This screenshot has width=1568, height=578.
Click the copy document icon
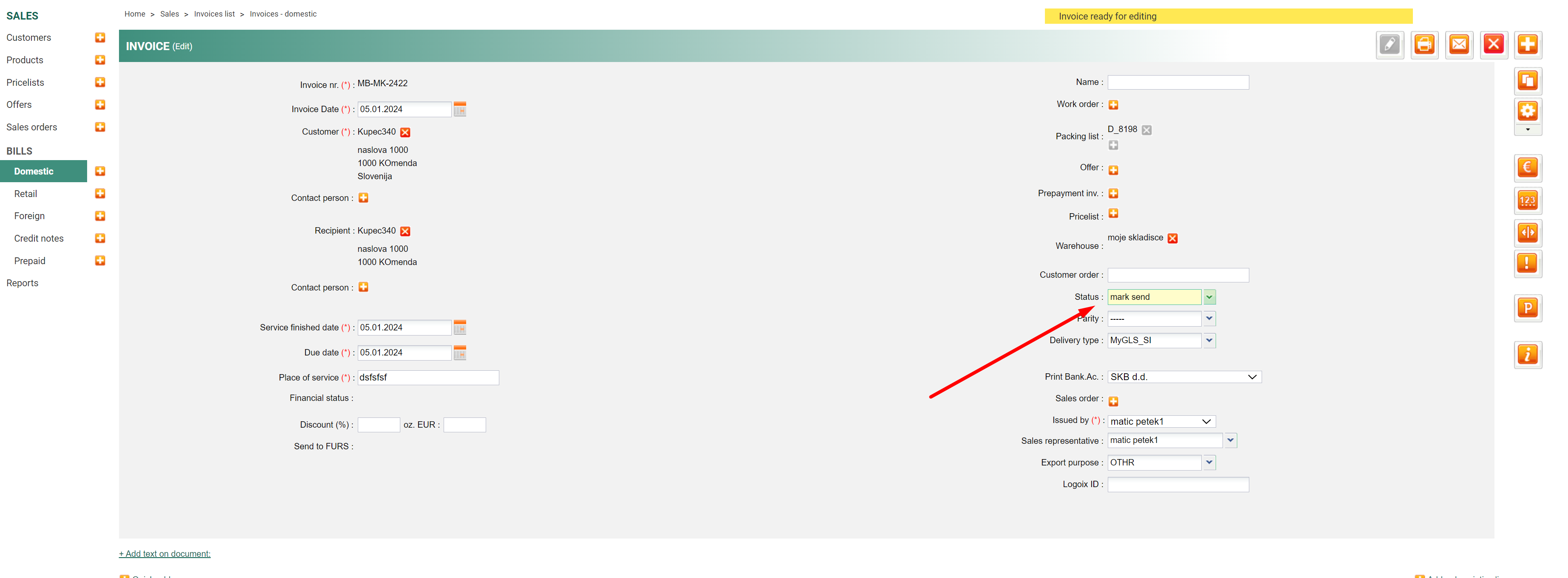click(x=1527, y=81)
